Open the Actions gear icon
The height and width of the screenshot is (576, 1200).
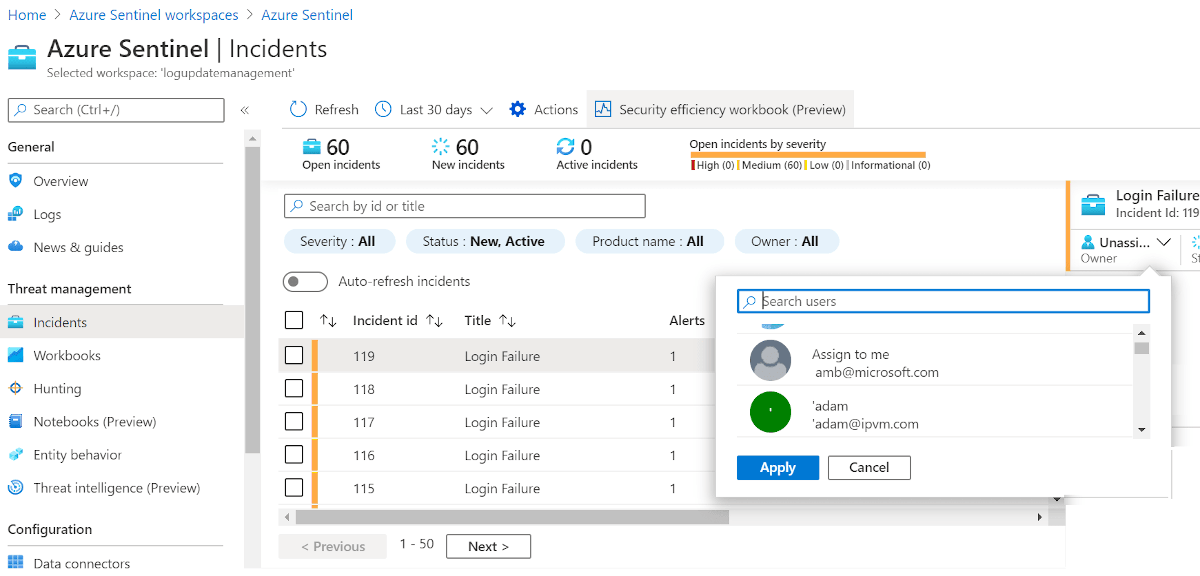pyautogui.click(x=516, y=109)
